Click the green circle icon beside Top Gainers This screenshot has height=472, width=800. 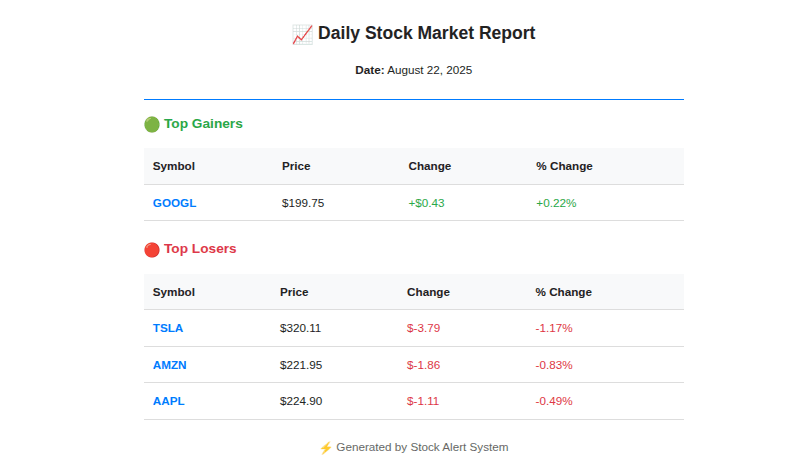coord(152,124)
